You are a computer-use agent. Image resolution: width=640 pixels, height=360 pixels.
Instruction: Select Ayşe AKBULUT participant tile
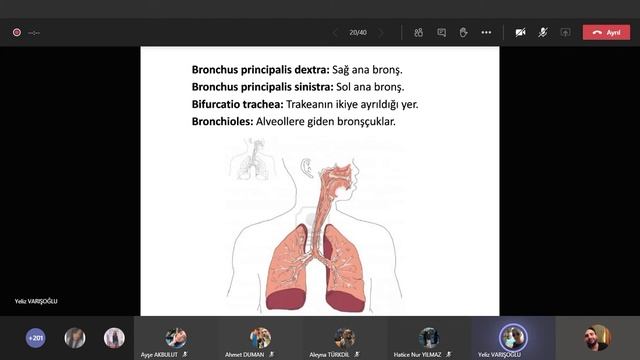point(176,338)
